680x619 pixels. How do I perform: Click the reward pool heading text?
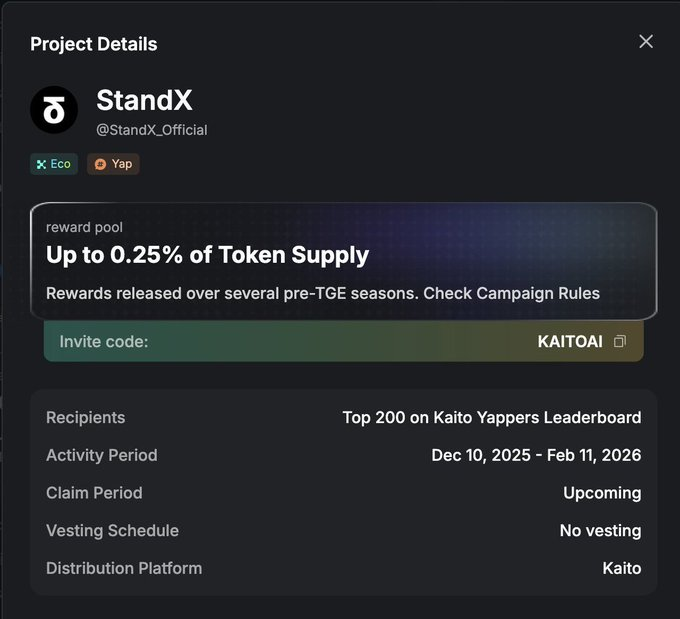click(x=207, y=255)
